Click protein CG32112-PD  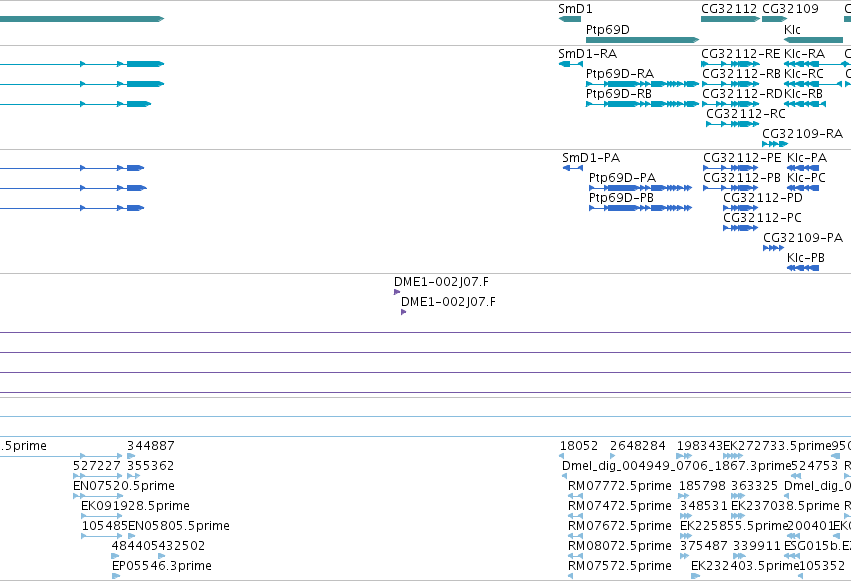(x=741, y=208)
